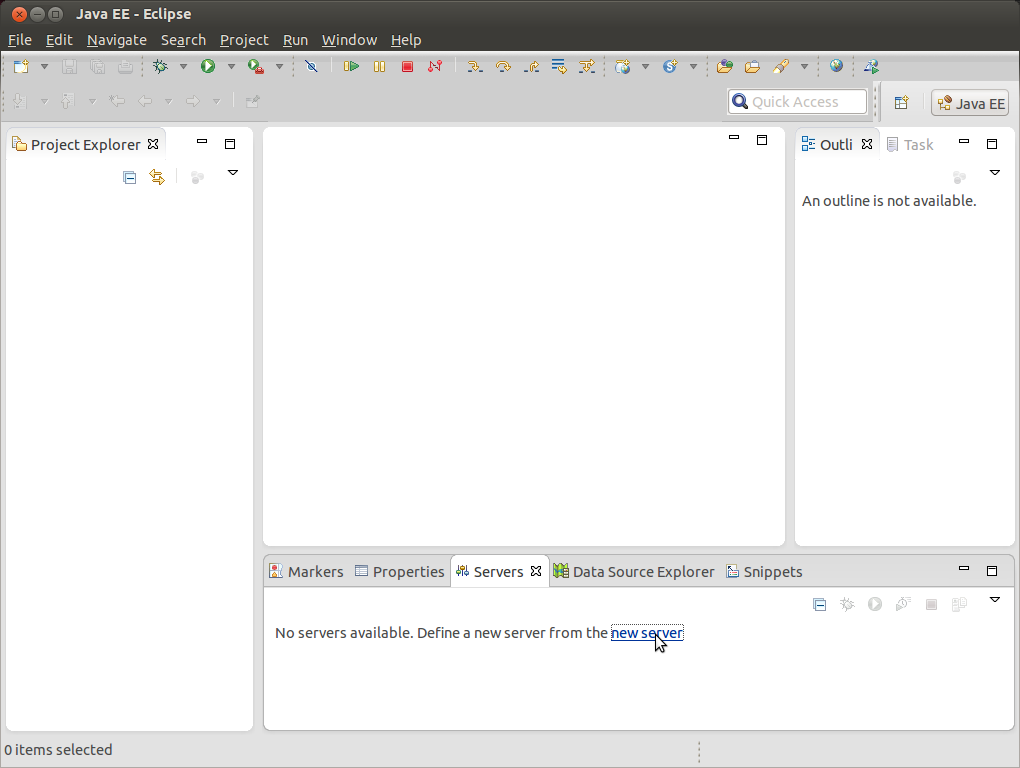Open the Servers View Menu triangle
1020x768 pixels.
point(995,600)
